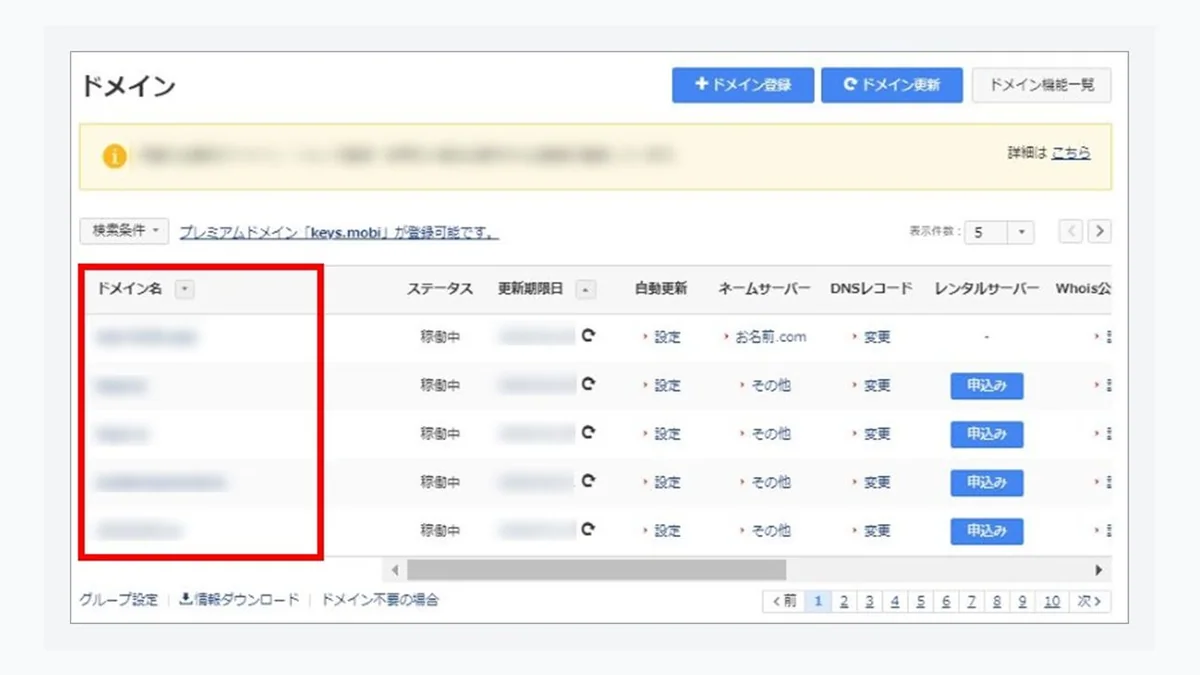The width and height of the screenshot is (1200, 675).
Task: Click 申込み button in second domain row
Action: click(x=987, y=386)
